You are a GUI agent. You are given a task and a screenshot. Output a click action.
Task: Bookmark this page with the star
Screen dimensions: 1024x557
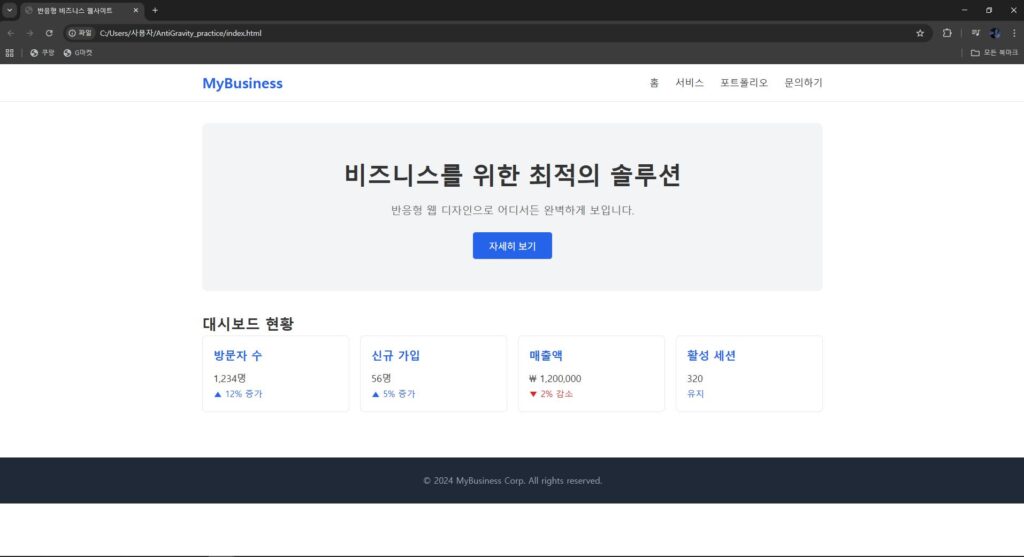(x=920, y=33)
